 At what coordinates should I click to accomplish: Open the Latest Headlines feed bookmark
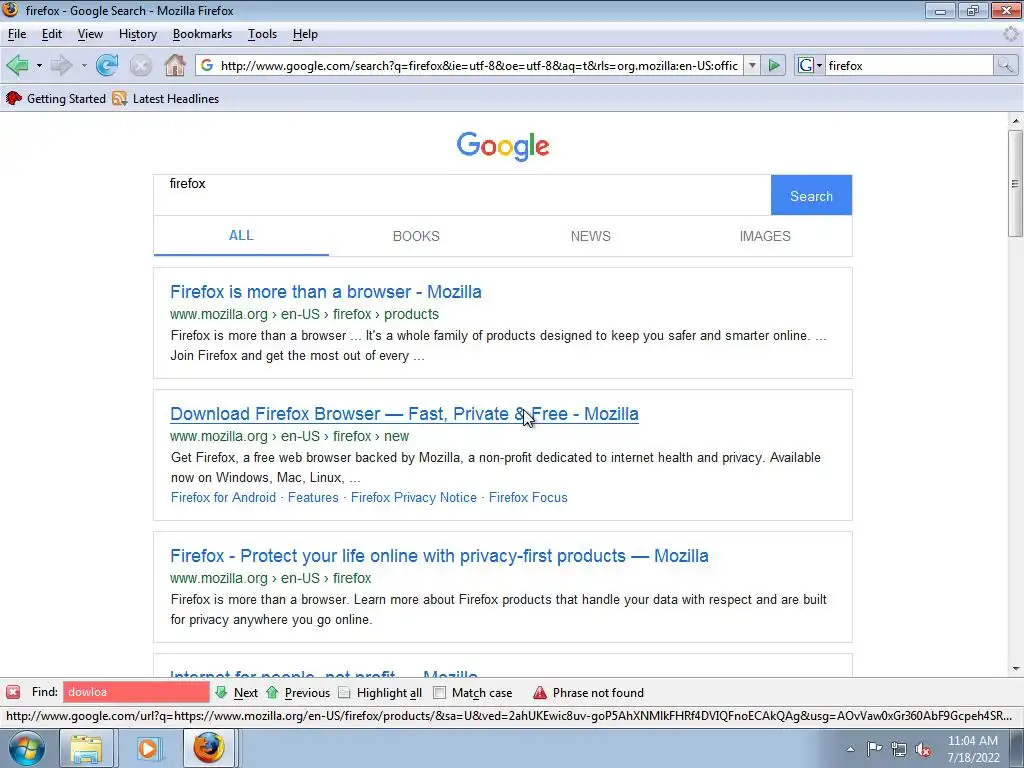click(166, 99)
